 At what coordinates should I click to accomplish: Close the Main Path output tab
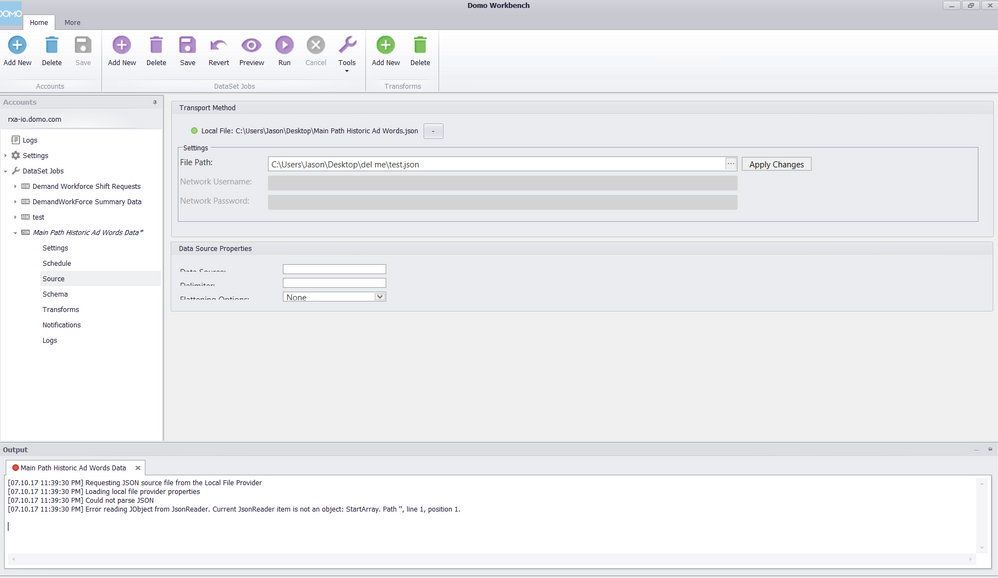137,468
